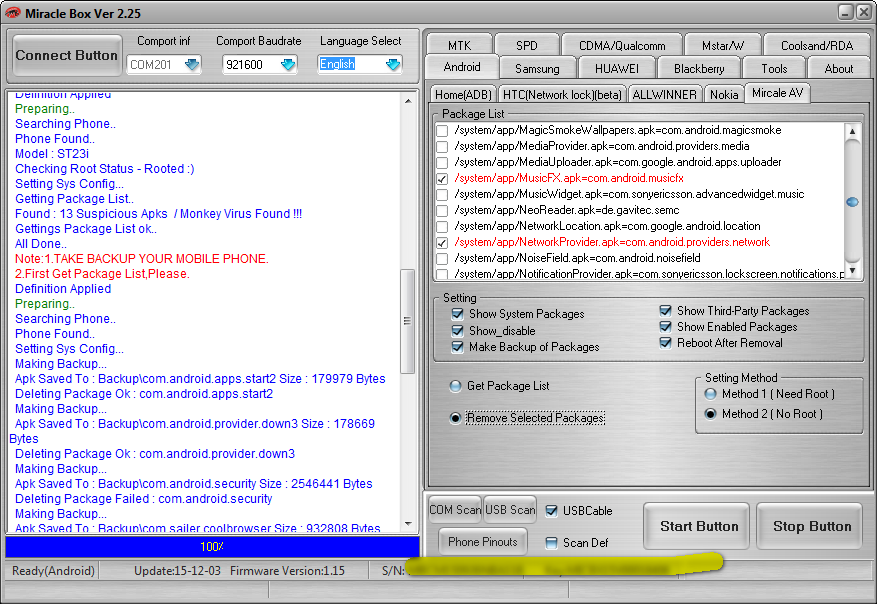Select the HUAWEI tab
The width and height of the screenshot is (877, 604).
616,68
